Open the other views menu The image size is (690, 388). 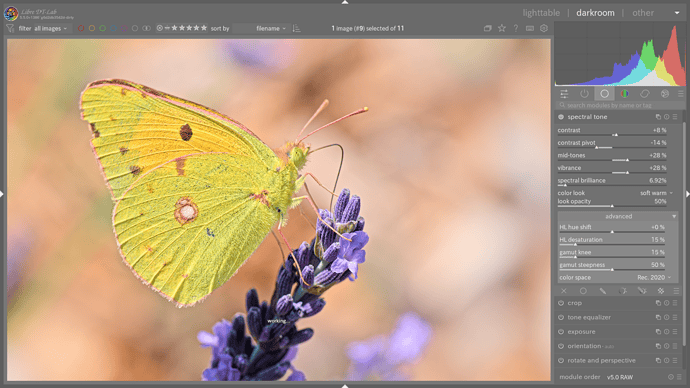[643, 13]
